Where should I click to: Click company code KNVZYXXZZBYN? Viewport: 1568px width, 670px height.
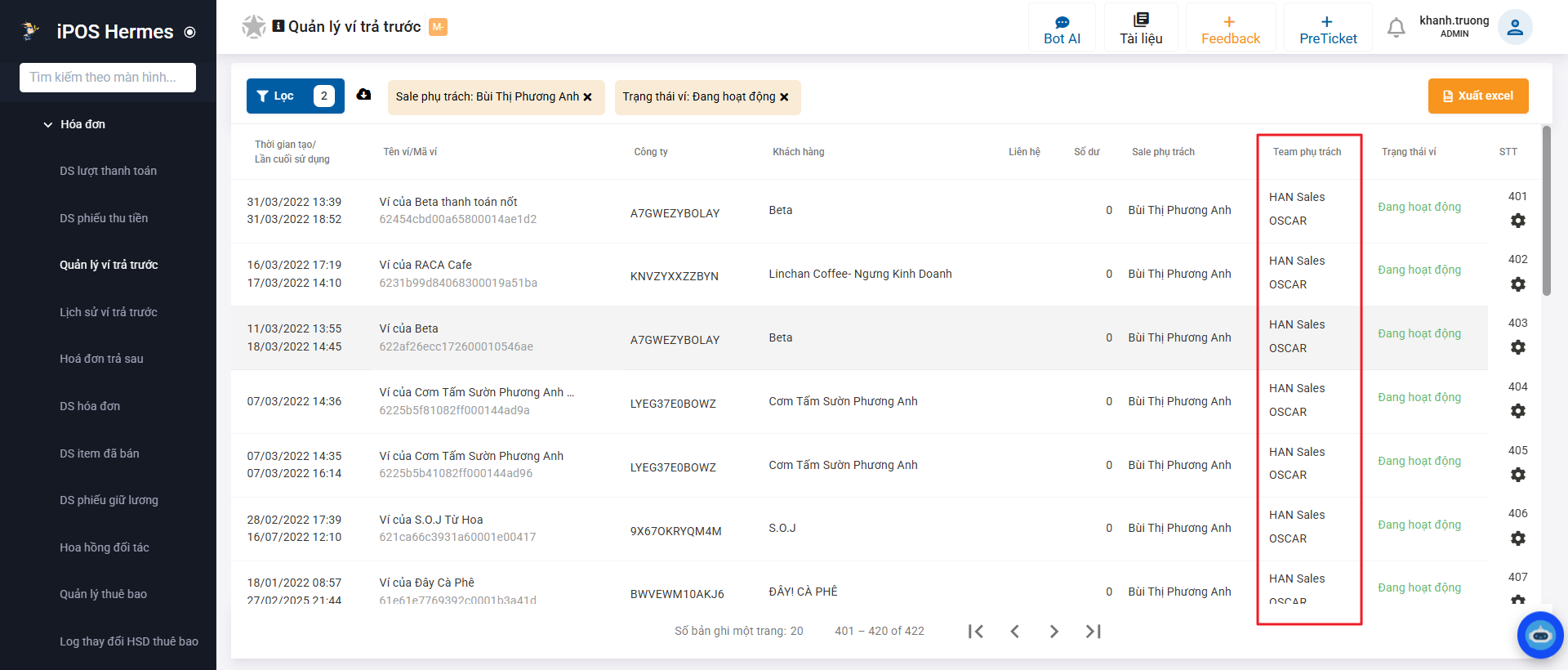675,276
